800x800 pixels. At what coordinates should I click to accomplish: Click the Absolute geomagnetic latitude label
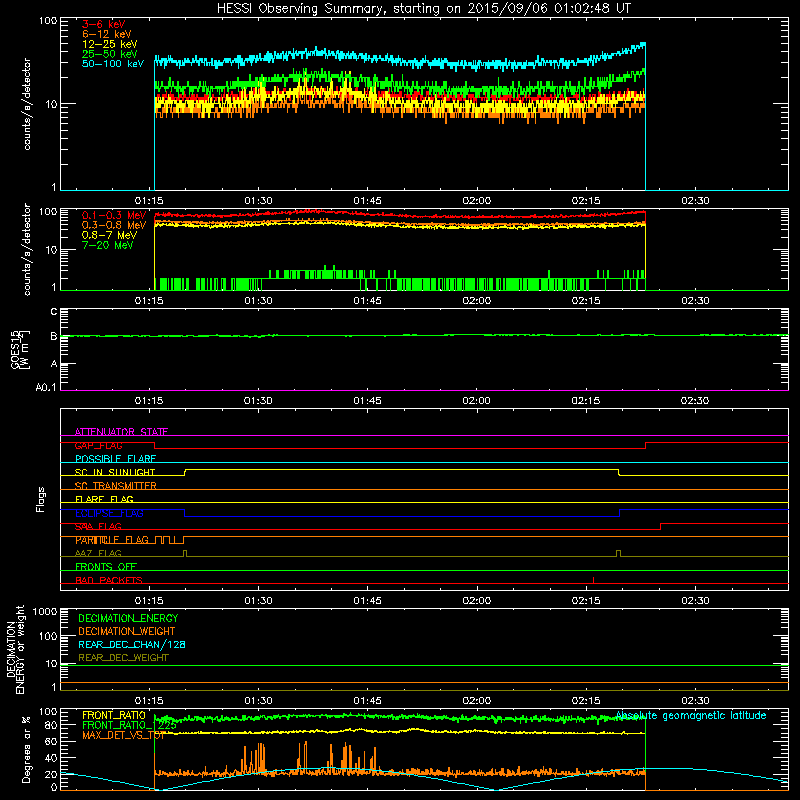click(x=691, y=716)
